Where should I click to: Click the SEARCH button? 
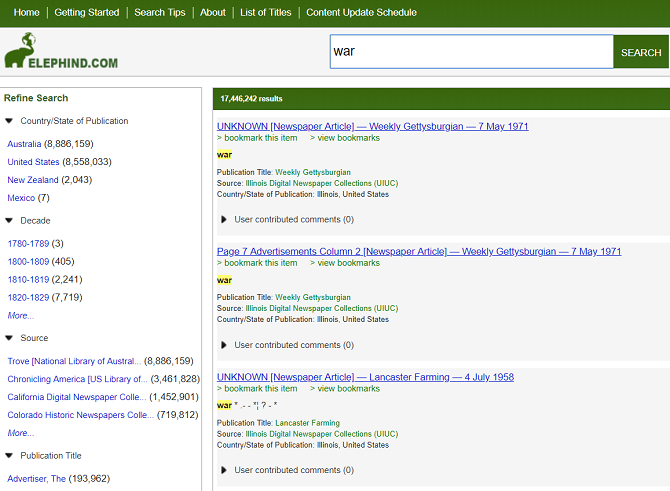(x=641, y=52)
